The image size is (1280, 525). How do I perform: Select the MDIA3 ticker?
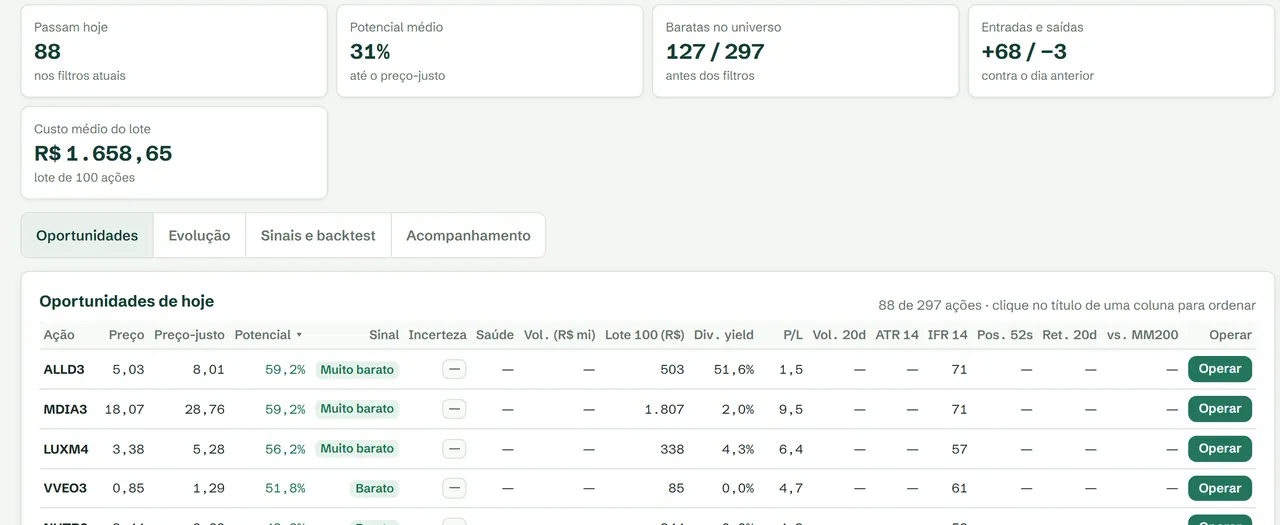click(x=65, y=409)
